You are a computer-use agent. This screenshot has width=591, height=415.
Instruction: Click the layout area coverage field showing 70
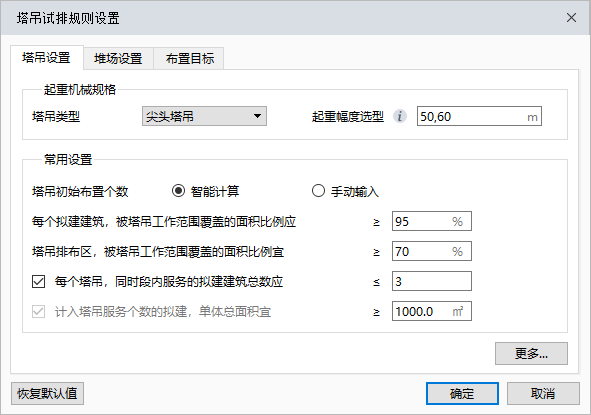tap(432, 251)
